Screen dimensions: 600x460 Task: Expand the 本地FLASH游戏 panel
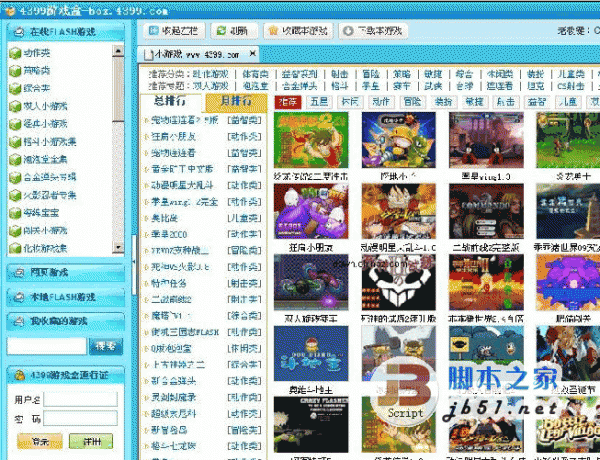tap(65, 297)
